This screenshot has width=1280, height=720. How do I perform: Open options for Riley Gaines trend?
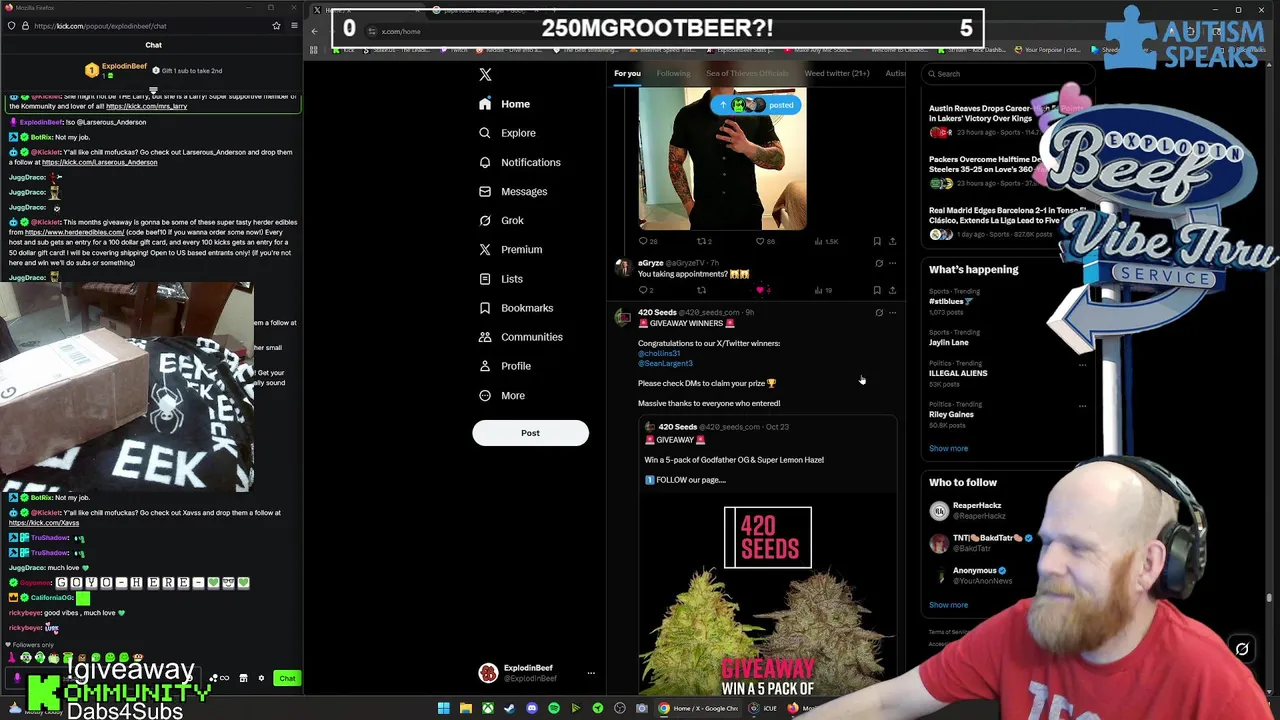[x=1082, y=406]
